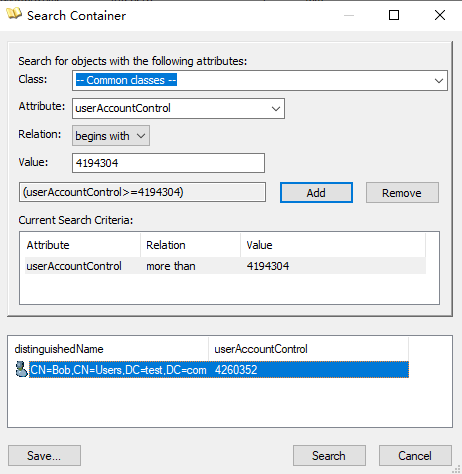Maximize the Search Container window
Viewport: 462px width, 474px height.
click(x=394, y=15)
